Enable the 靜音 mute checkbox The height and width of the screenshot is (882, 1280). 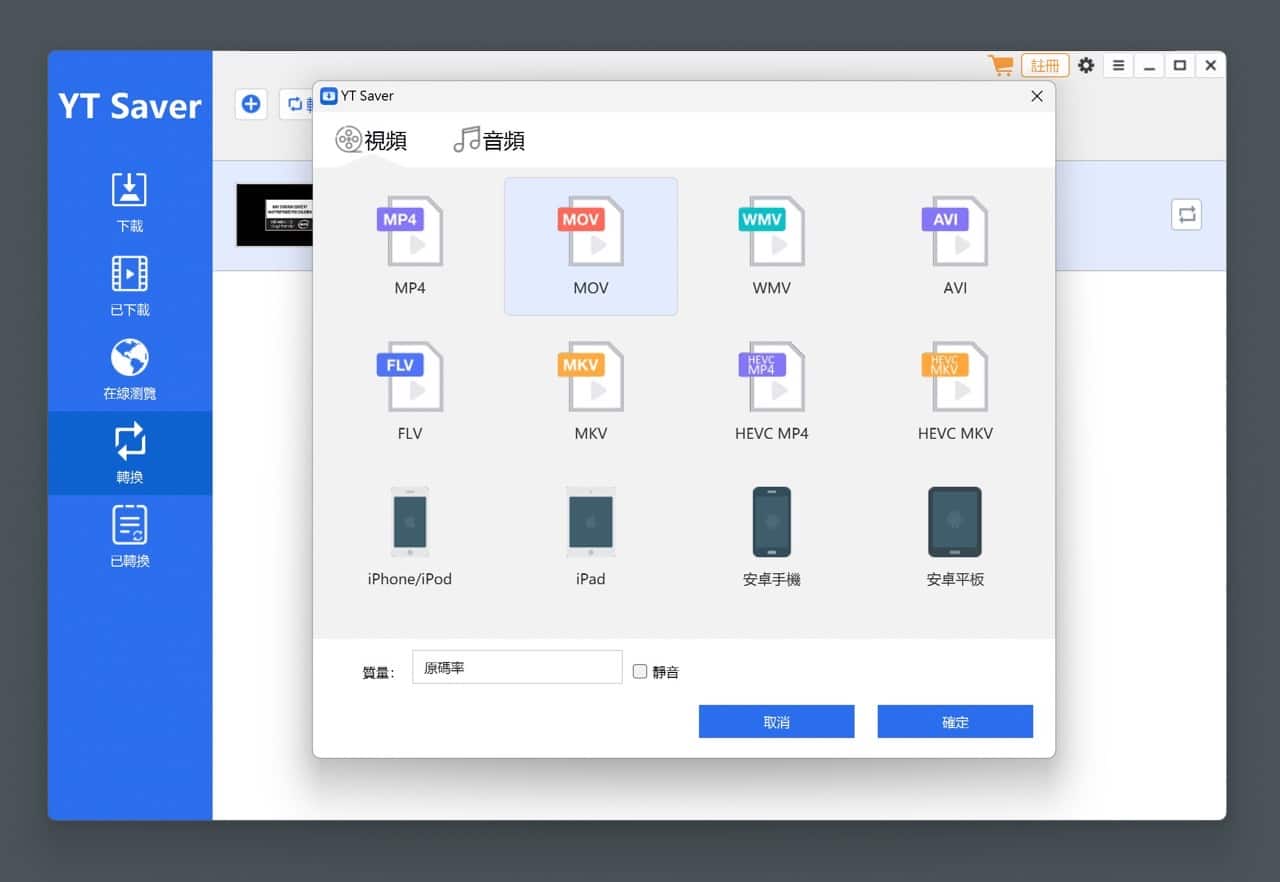[640, 671]
